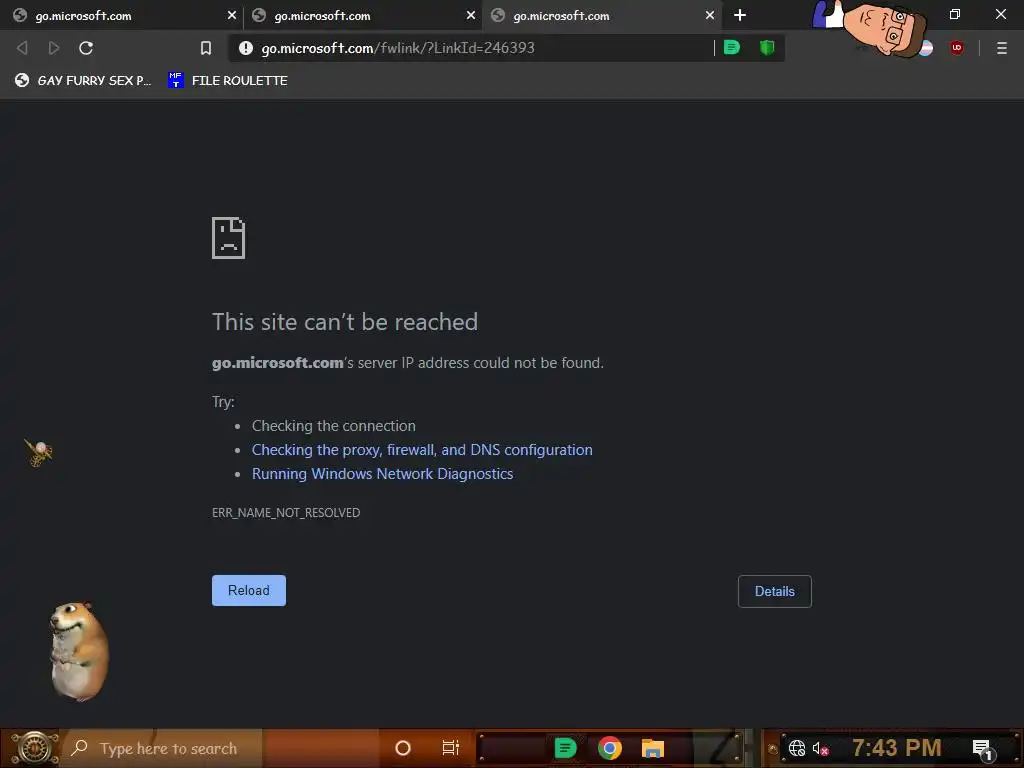Viewport: 1024px width, 768px height.
Task: Click the muted volume tray icon
Action: click(x=820, y=748)
